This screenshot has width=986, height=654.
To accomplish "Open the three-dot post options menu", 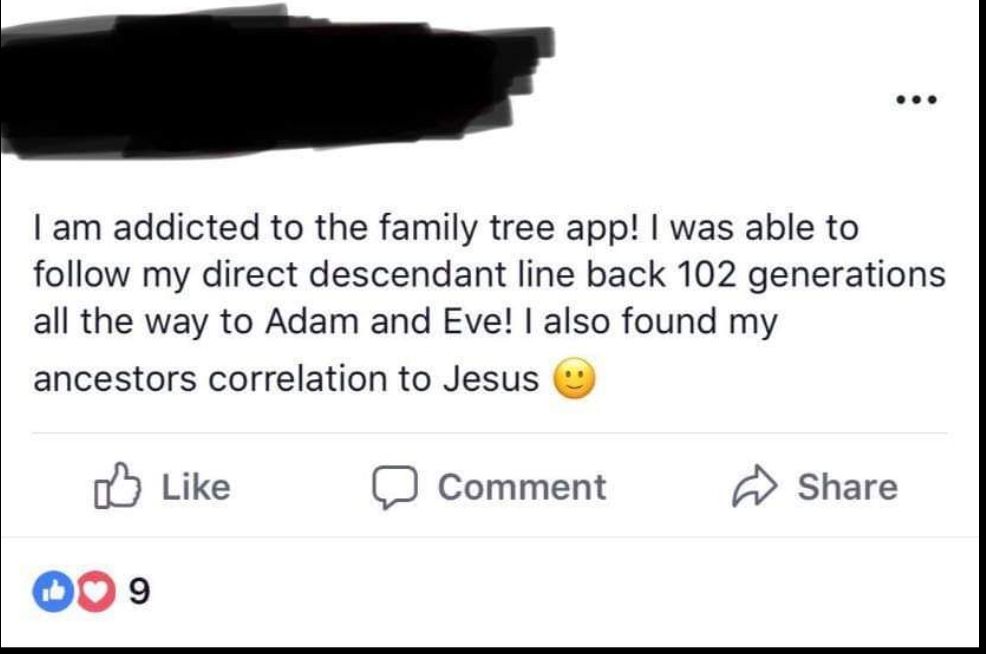I will point(915,100).
